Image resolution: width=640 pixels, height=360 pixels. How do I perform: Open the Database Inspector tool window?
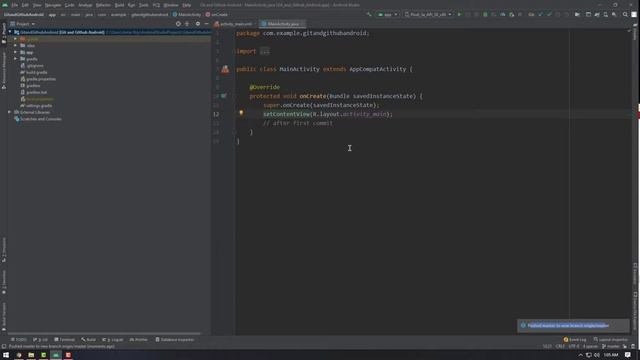tap(175, 340)
